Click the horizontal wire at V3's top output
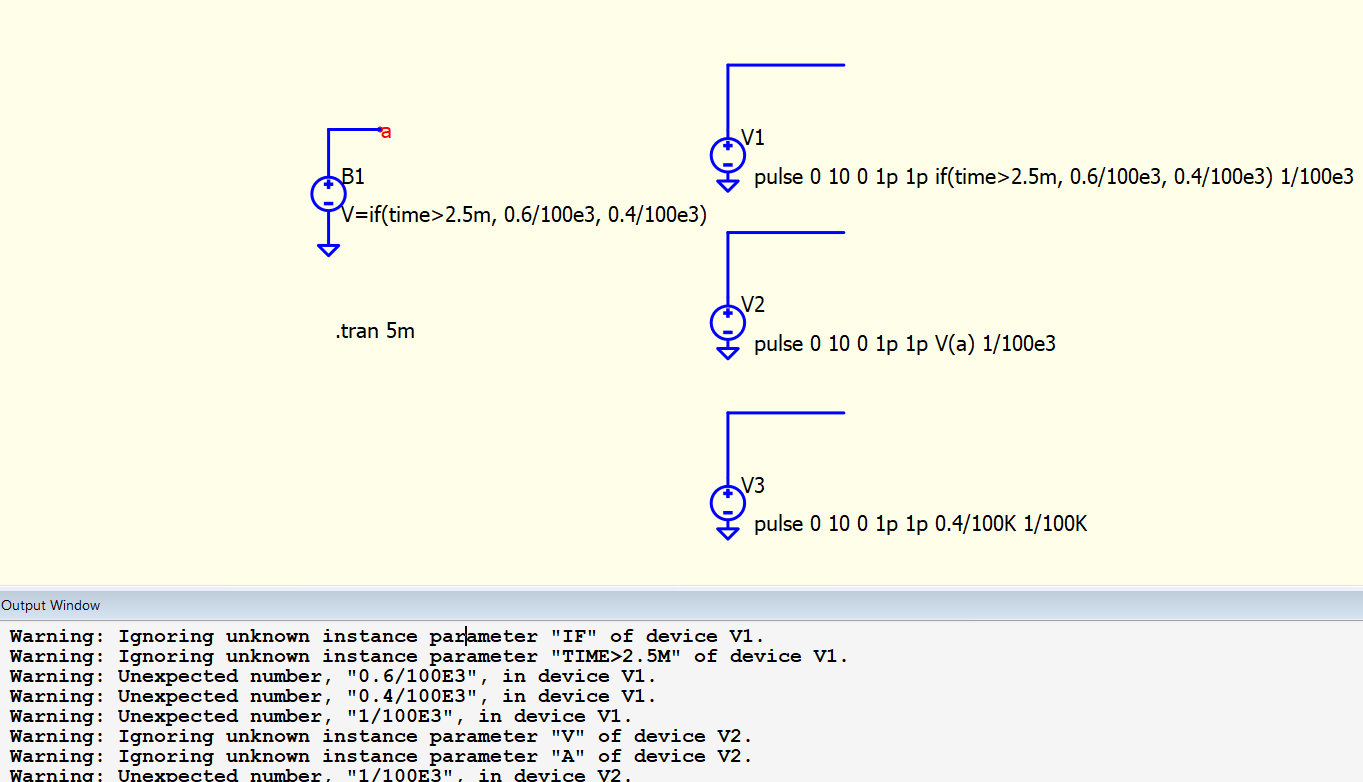Image resolution: width=1363 pixels, height=782 pixels. pyautogui.click(x=786, y=412)
